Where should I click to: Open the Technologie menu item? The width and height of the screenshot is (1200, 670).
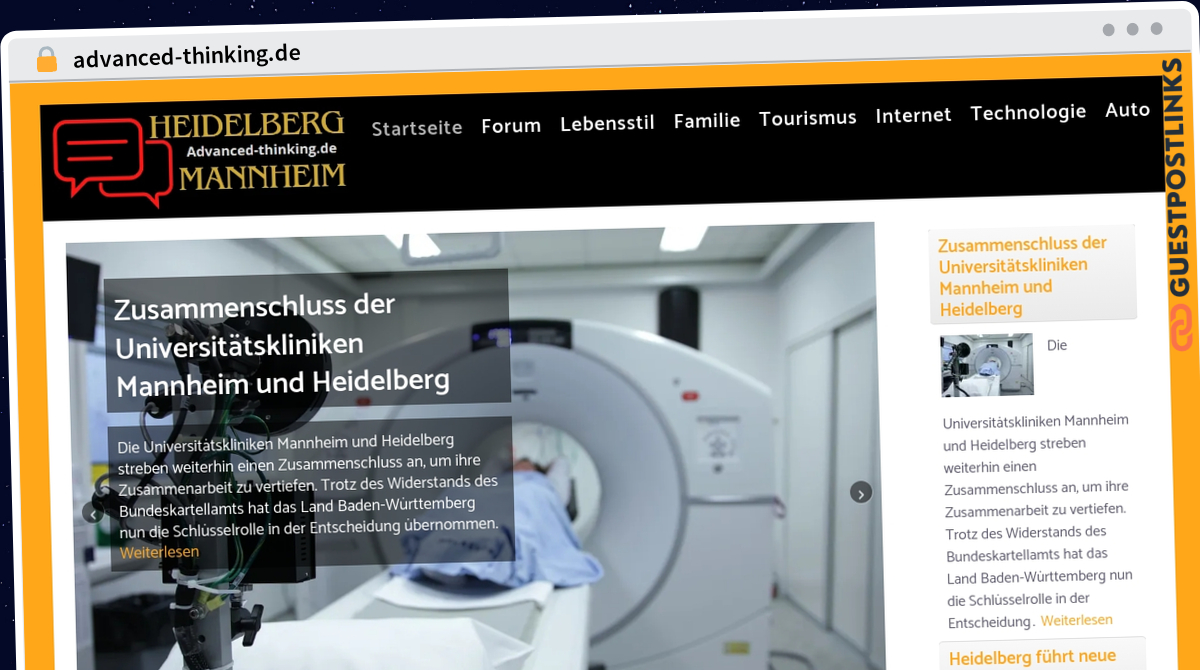point(1028,112)
